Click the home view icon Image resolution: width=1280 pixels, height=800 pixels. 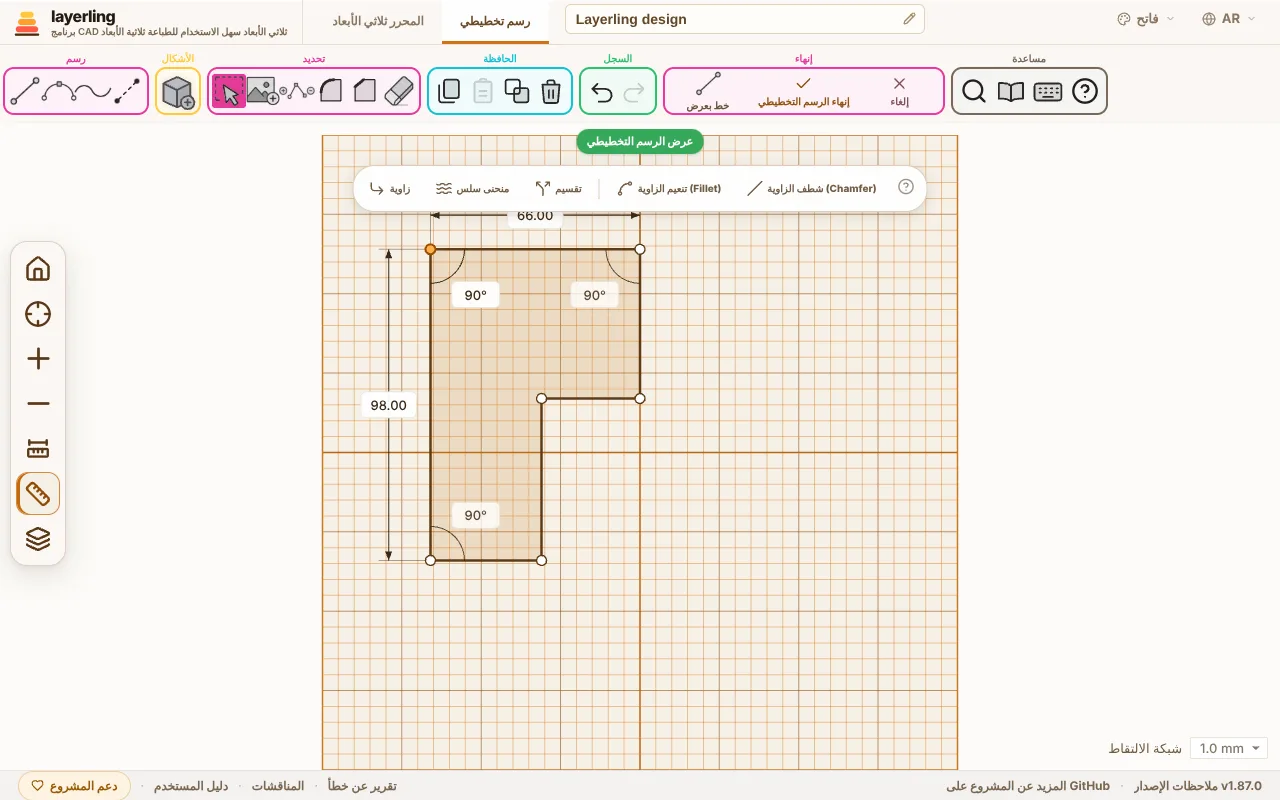(x=38, y=269)
